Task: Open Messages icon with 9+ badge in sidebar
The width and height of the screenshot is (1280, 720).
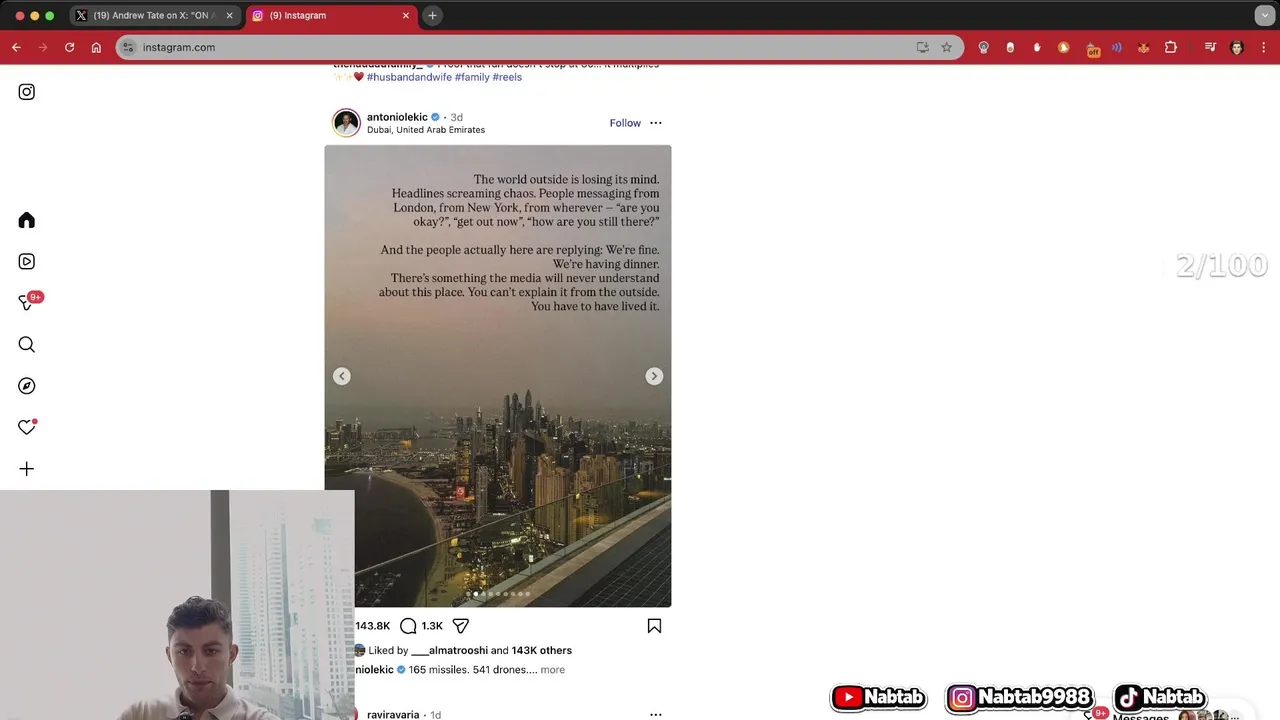Action: click(27, 302)
